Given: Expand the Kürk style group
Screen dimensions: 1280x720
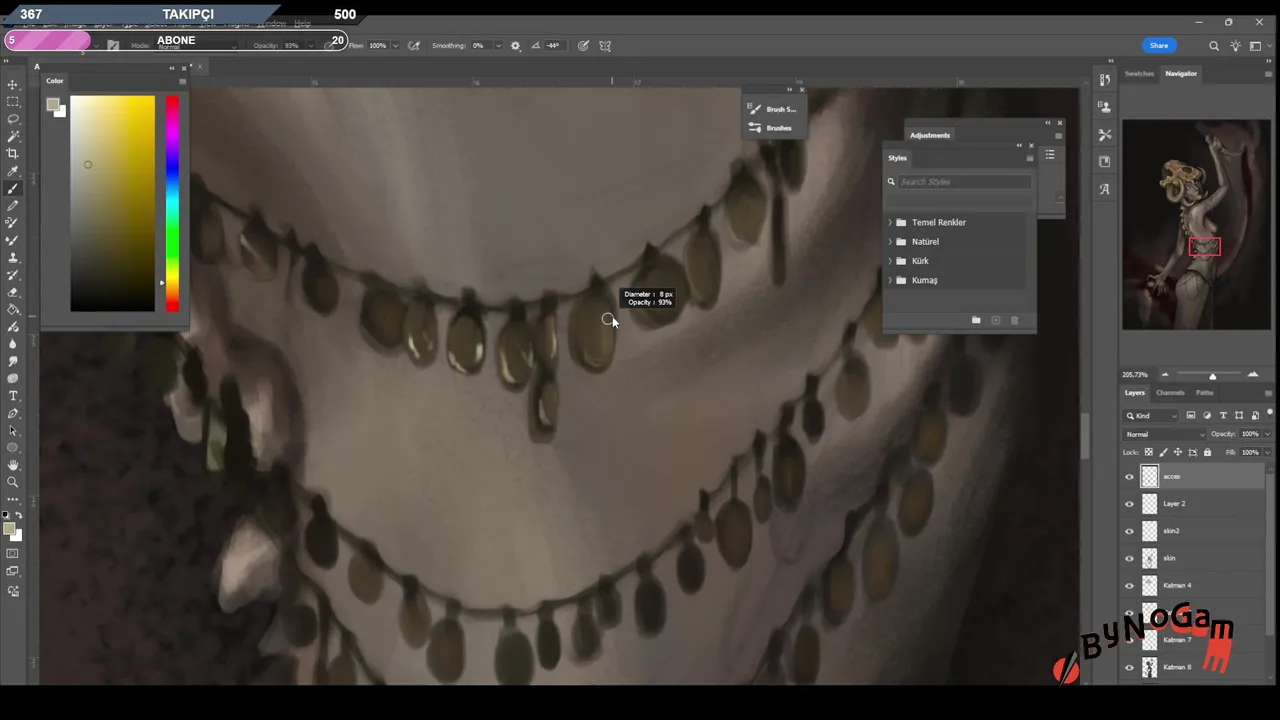Looking at the screenshot, I should point(890,261).
